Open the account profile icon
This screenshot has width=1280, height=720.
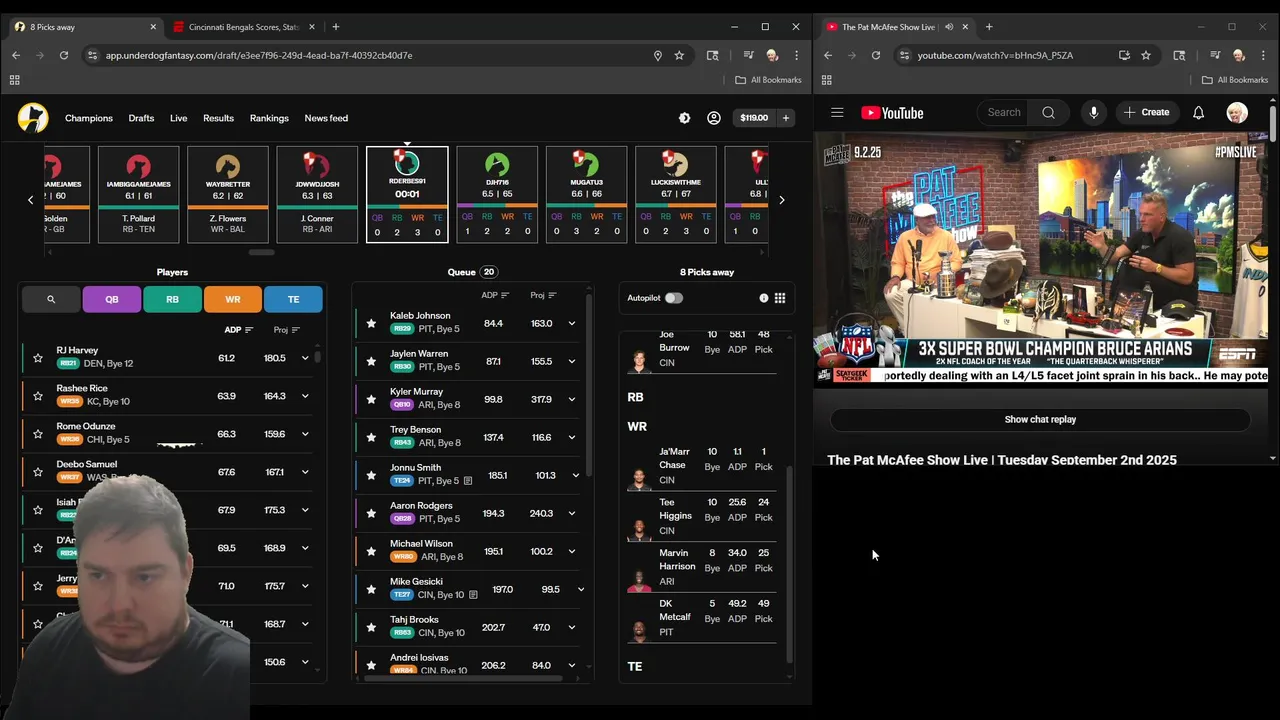coord(714,118)
